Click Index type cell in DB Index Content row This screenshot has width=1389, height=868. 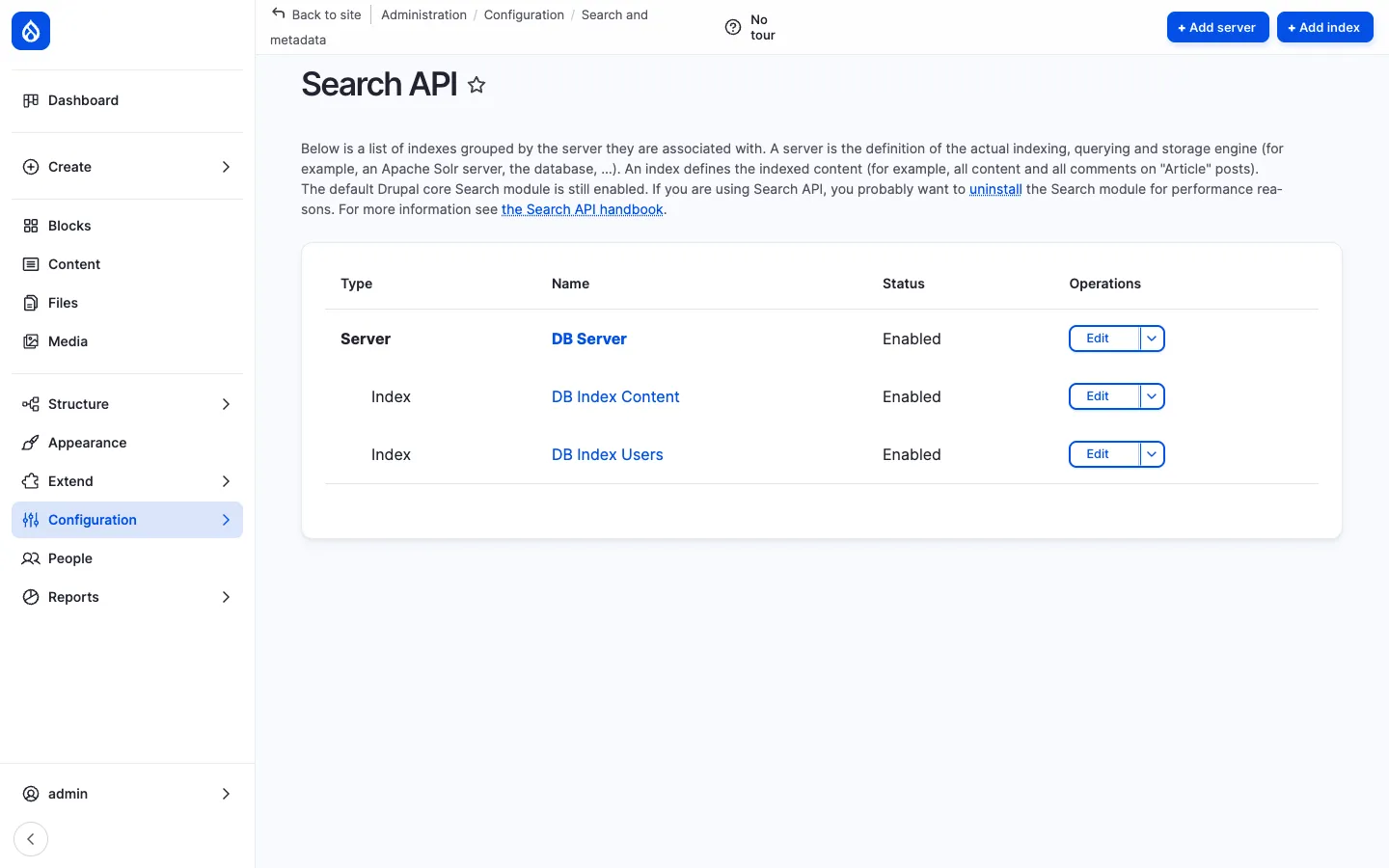coord(391,396)
